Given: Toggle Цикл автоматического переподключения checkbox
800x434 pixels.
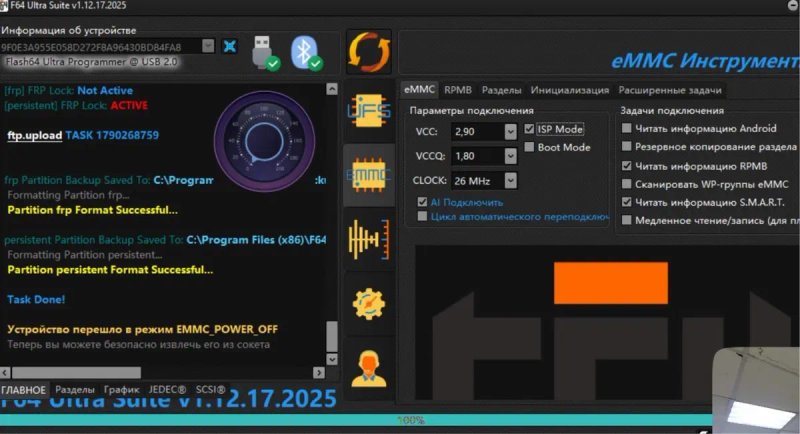Looking at the screenshot, I should tap(422, 216).
